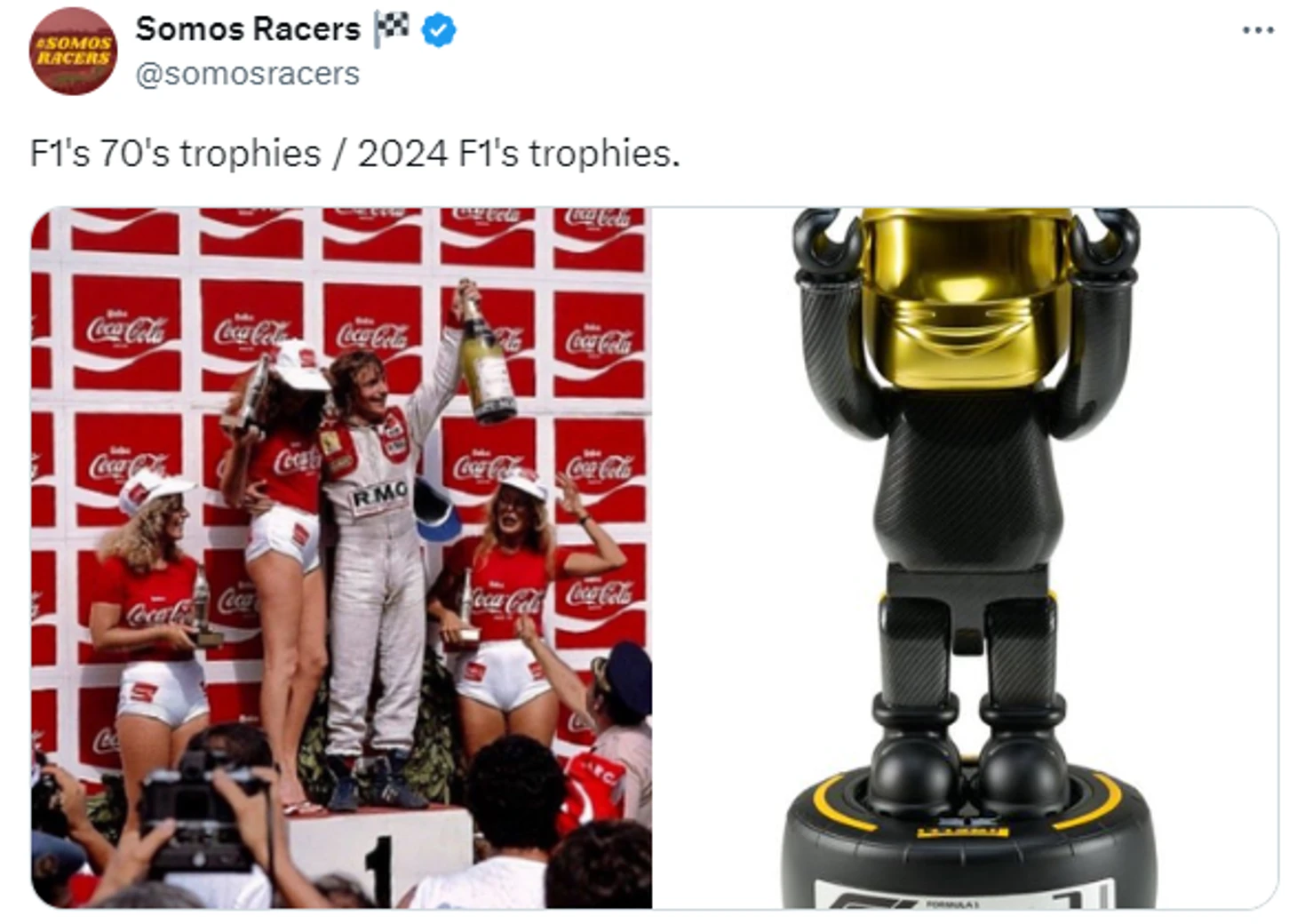Click the tweet text about F1 trophies
1297x924 pixels.
click(x=354, y=154)
